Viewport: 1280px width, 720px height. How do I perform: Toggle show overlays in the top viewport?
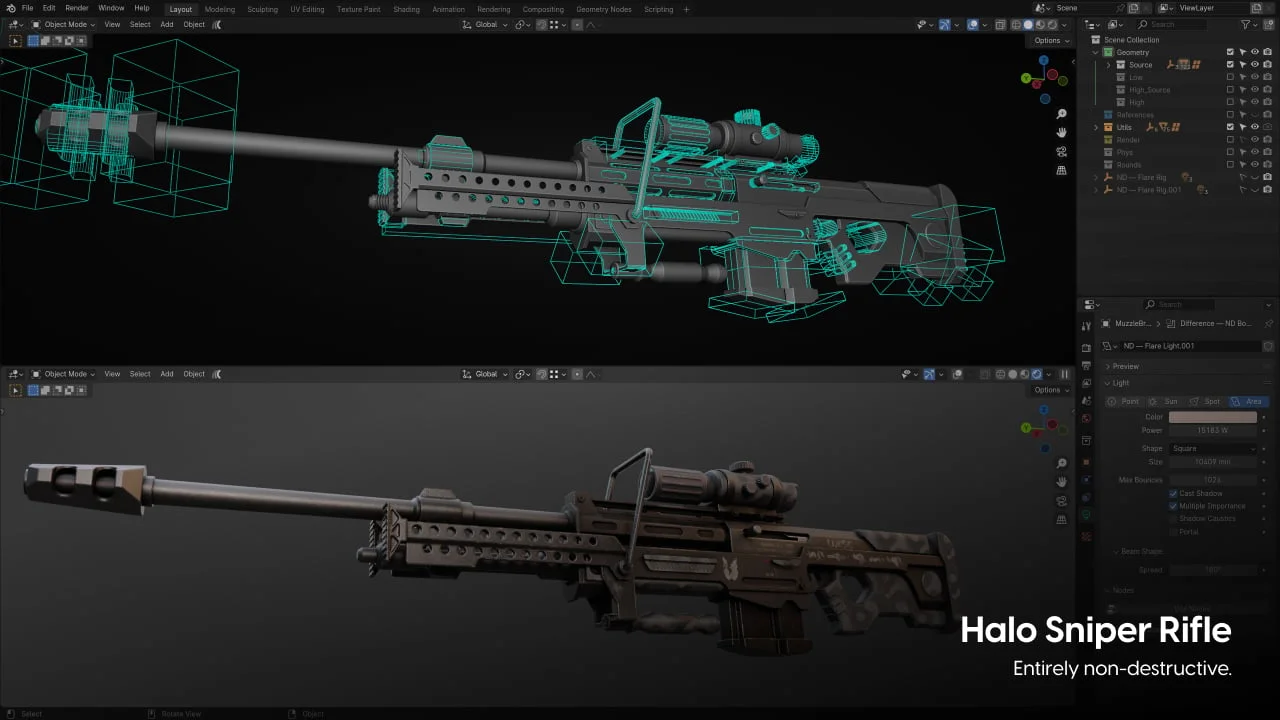pos(975,24)
